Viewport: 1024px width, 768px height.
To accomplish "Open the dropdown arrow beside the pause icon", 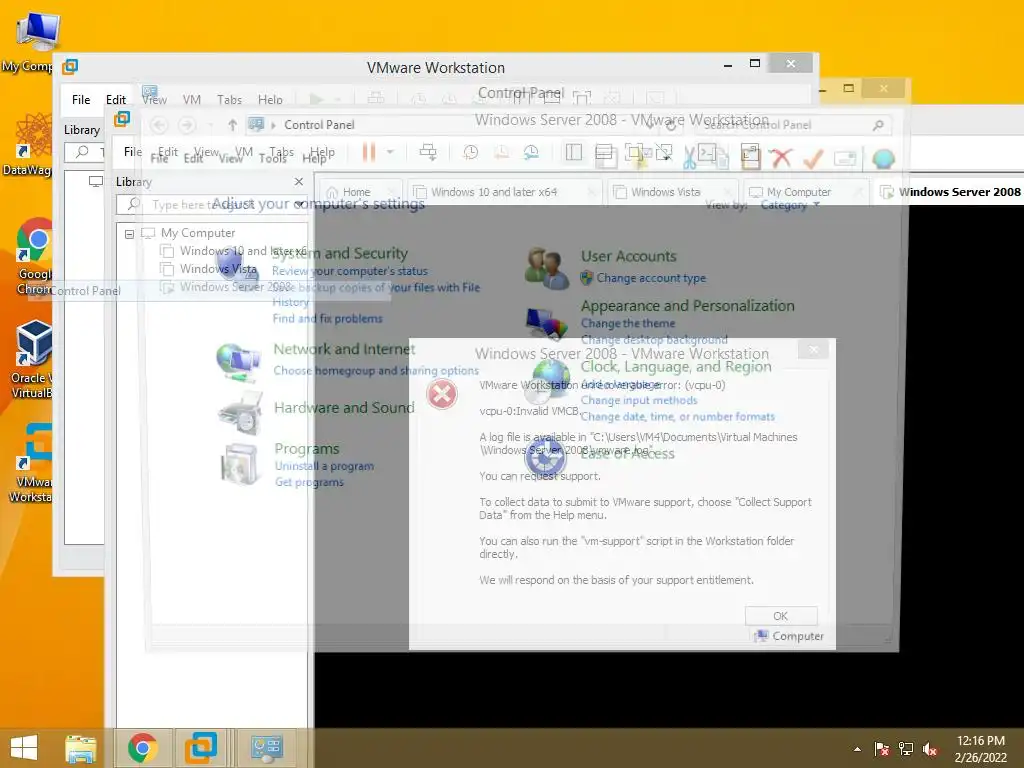I will tap(391, 152).
